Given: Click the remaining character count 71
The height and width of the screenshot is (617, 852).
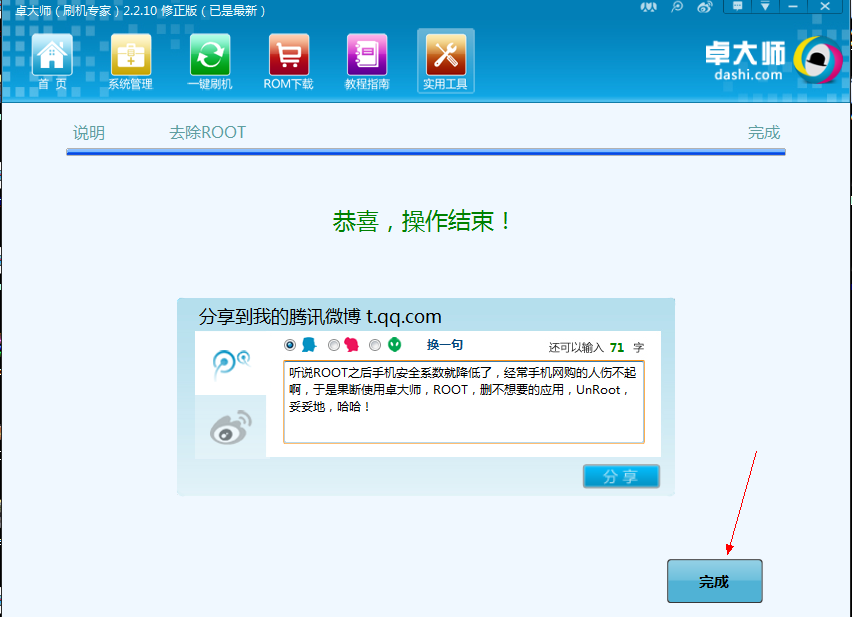Looking at the screenshot, I should coord(617,348).
